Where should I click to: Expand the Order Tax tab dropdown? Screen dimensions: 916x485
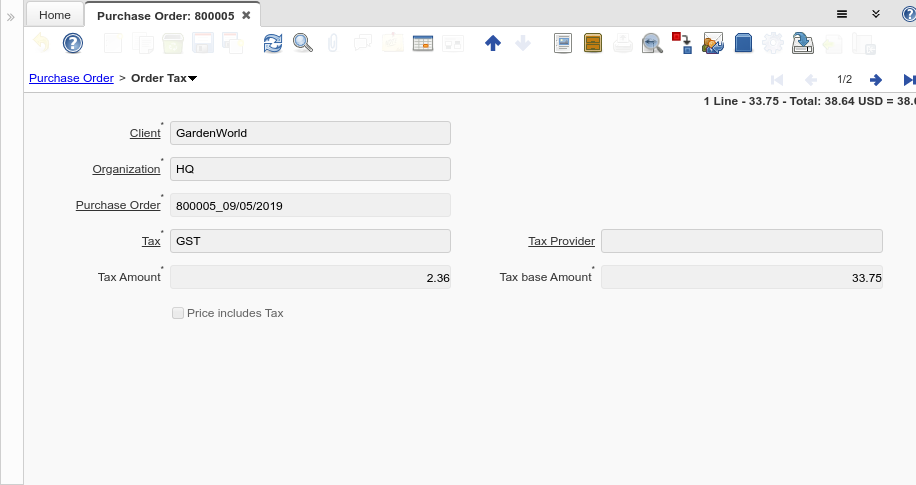pos(192,78)
